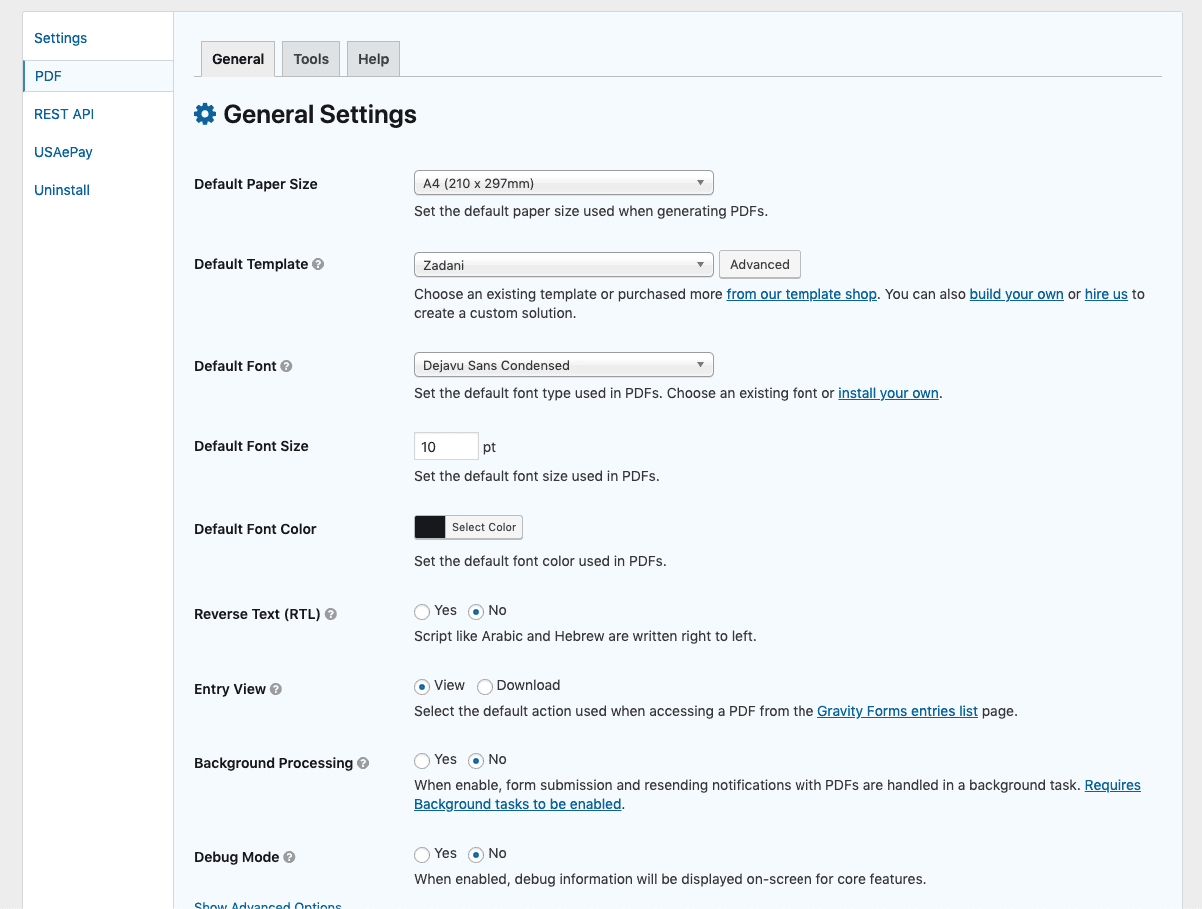
Task: Click the Show Advanced Options link
Action: (268, 904)
